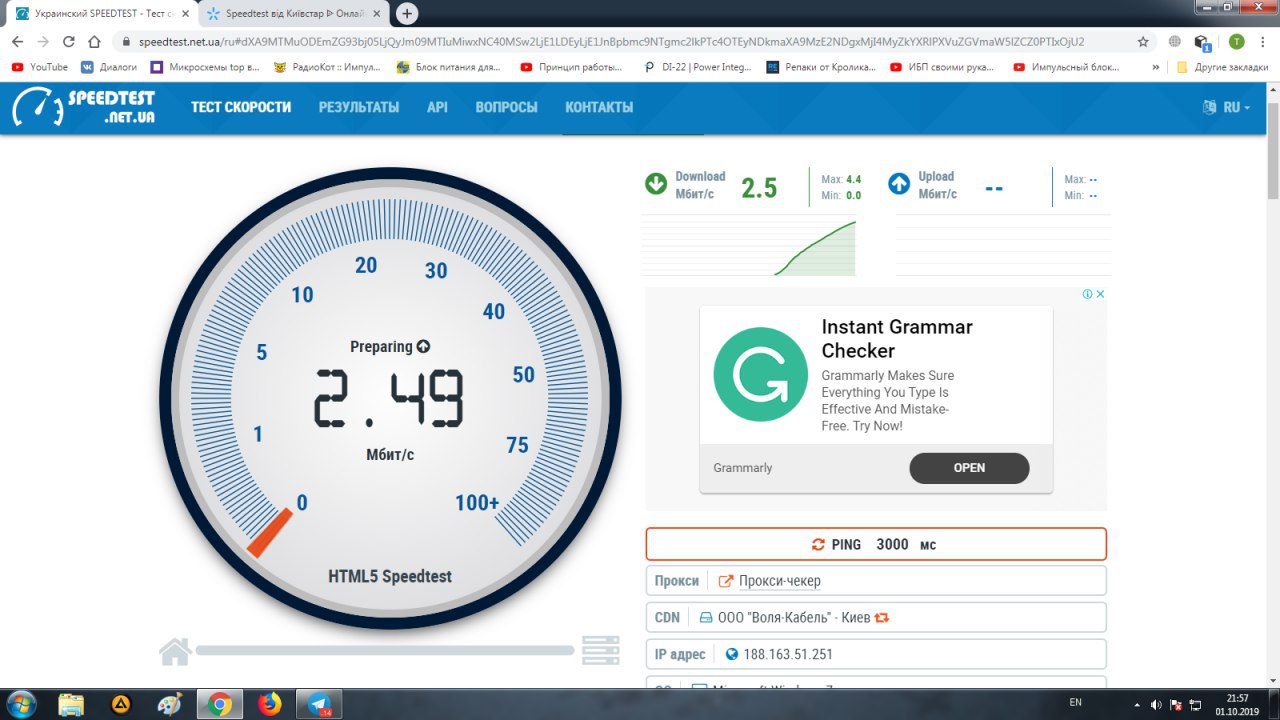Screen dimensions: 1280x720
Task: Click the blue Upload arrow icon
Action: 899,184
